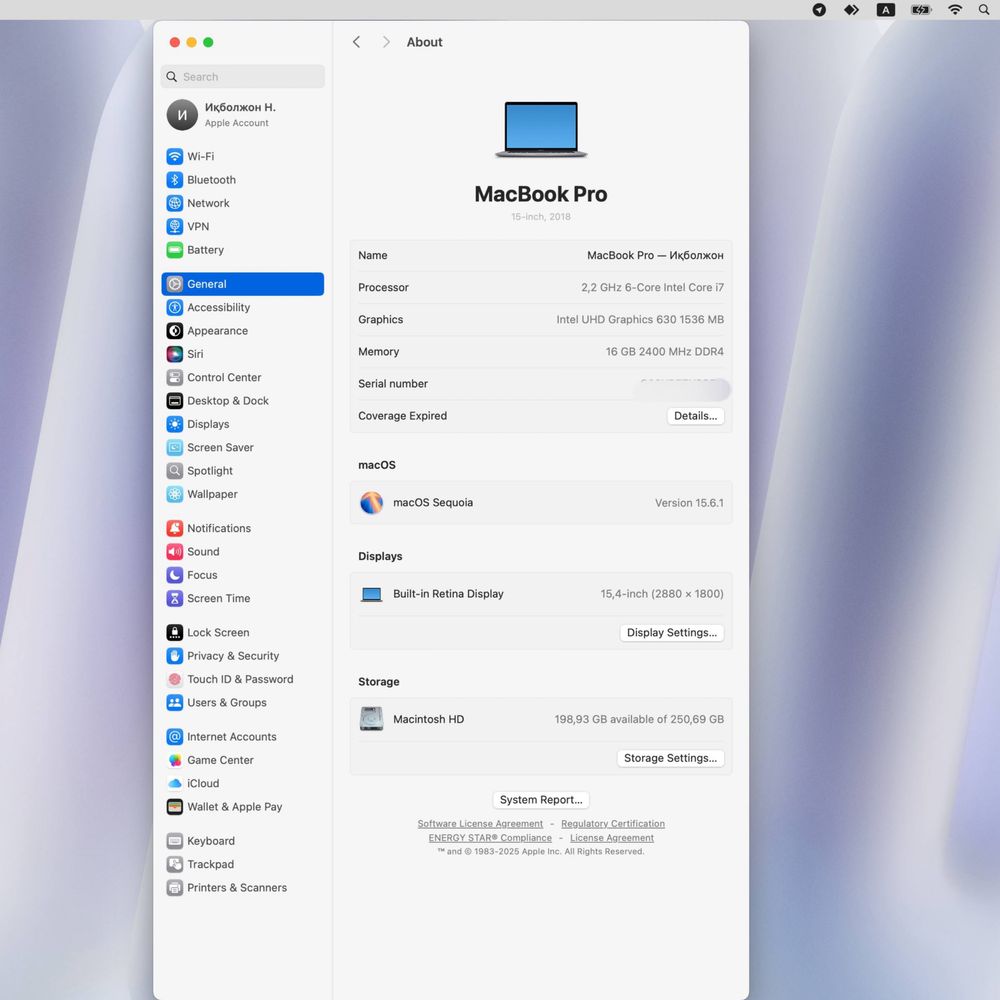The image size is (1000, 1000).
Task: Open Screen Time settings
Action: pos(242,598)
